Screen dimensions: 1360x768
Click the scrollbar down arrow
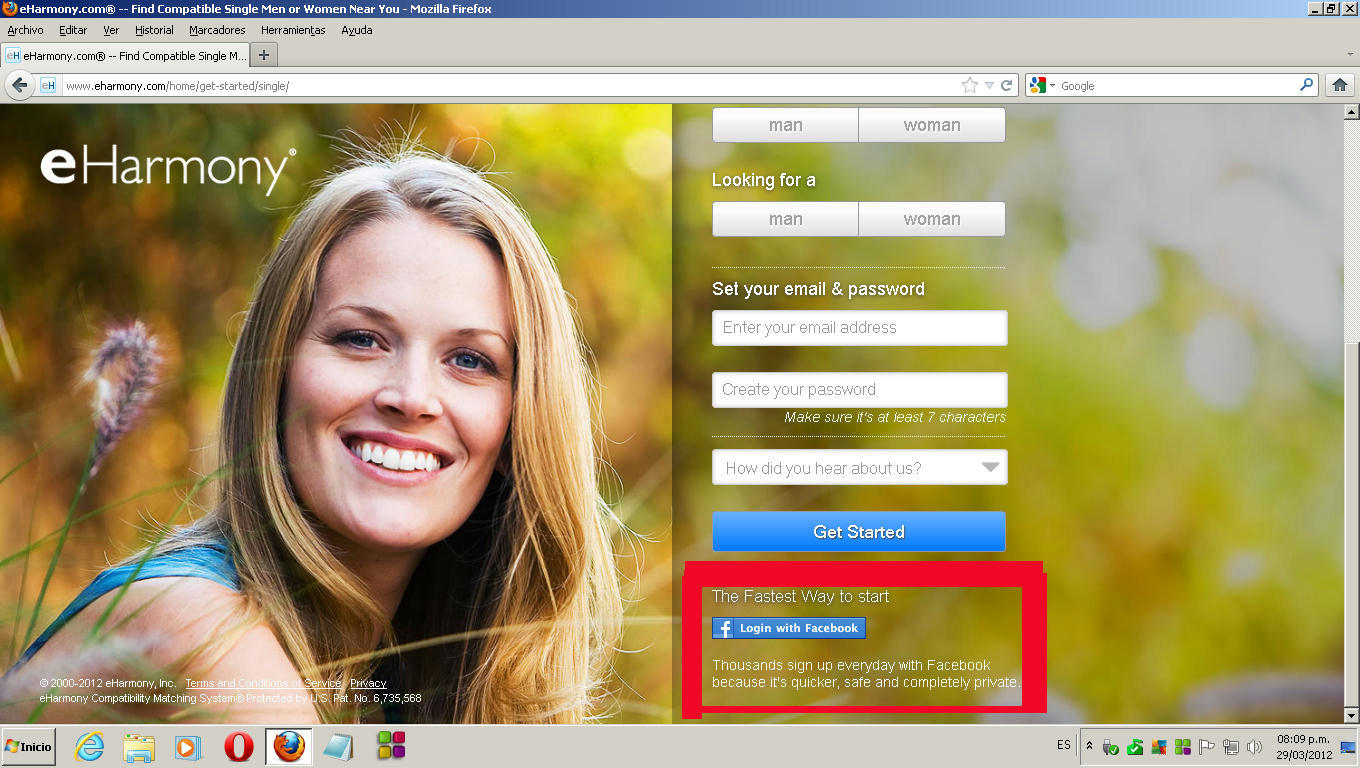click(x=1351, y=716)
